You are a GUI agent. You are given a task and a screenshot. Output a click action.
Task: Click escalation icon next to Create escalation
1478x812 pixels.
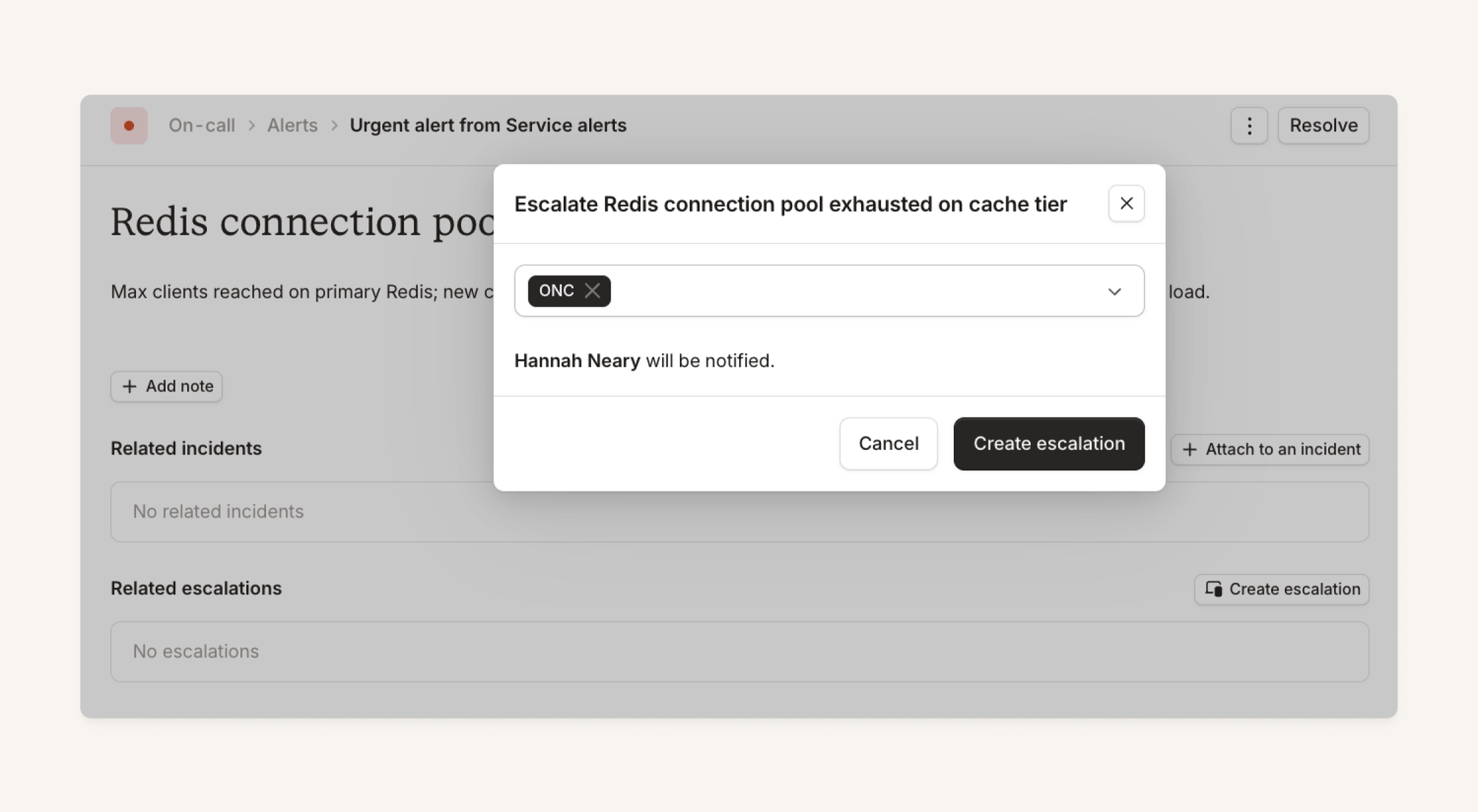[x=1213, y=590]
